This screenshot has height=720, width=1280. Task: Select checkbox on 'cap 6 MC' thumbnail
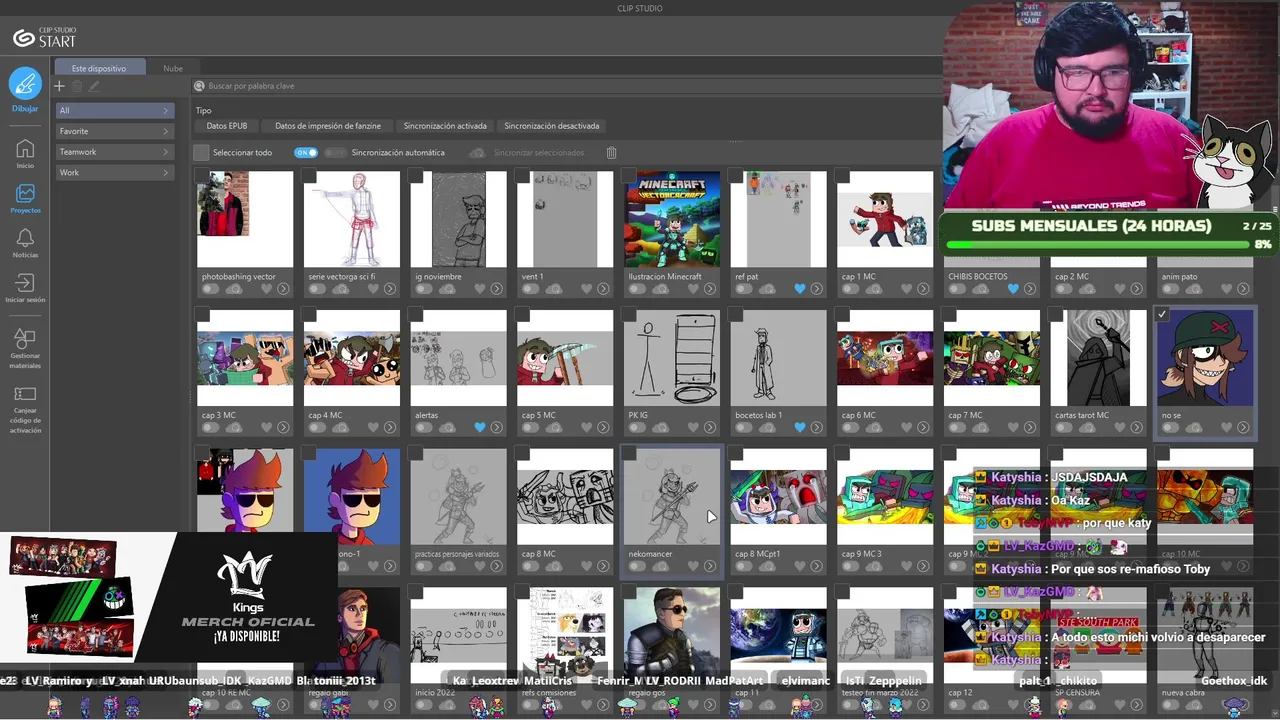click(842, 315)
